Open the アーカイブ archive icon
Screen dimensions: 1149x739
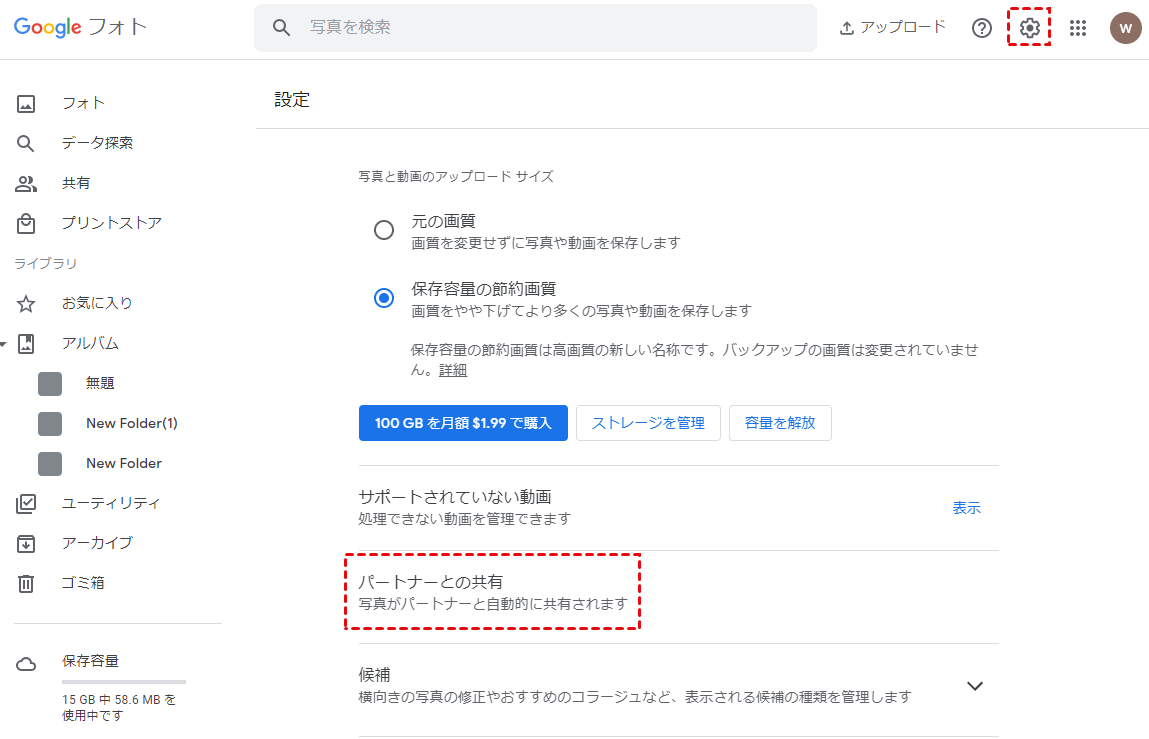click(26, 543)
